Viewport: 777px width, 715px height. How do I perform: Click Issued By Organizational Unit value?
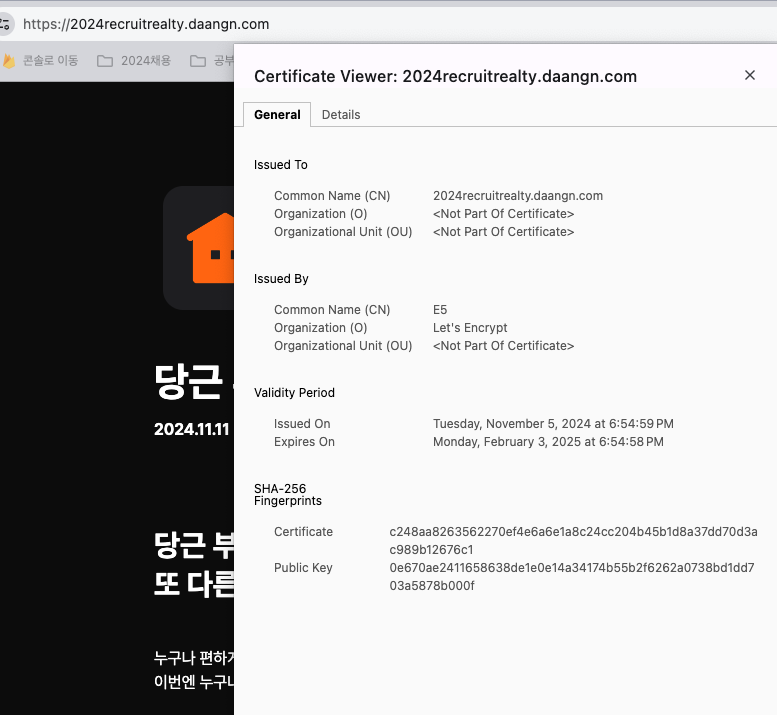tap(503, 345)
